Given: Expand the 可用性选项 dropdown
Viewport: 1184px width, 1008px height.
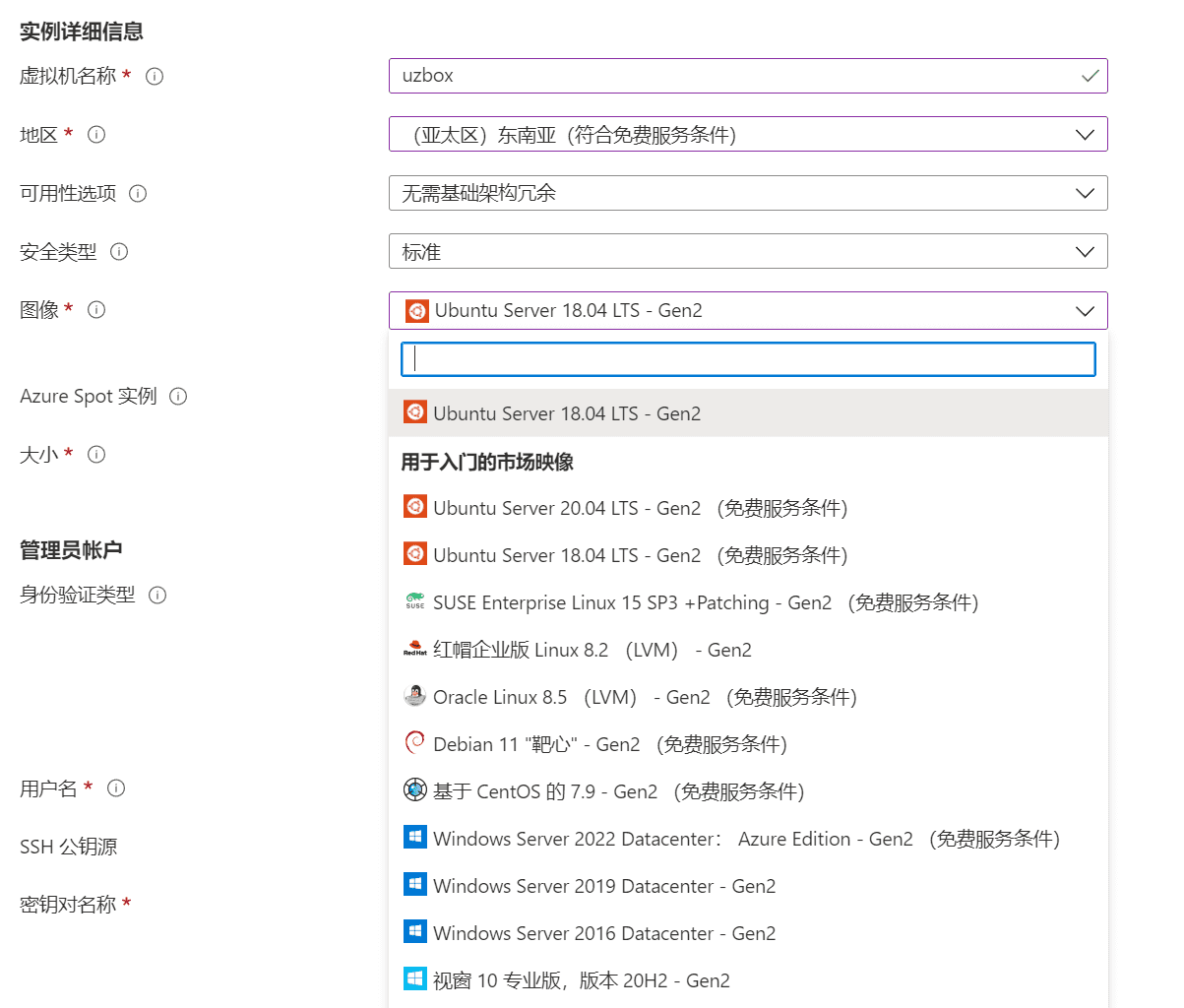Looking at the screenshot, I should (748, 193).
